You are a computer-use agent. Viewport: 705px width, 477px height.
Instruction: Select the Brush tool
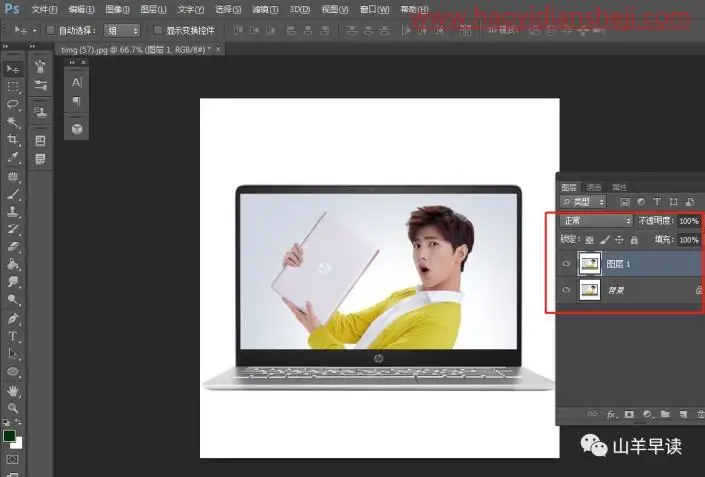pos(13,194)
